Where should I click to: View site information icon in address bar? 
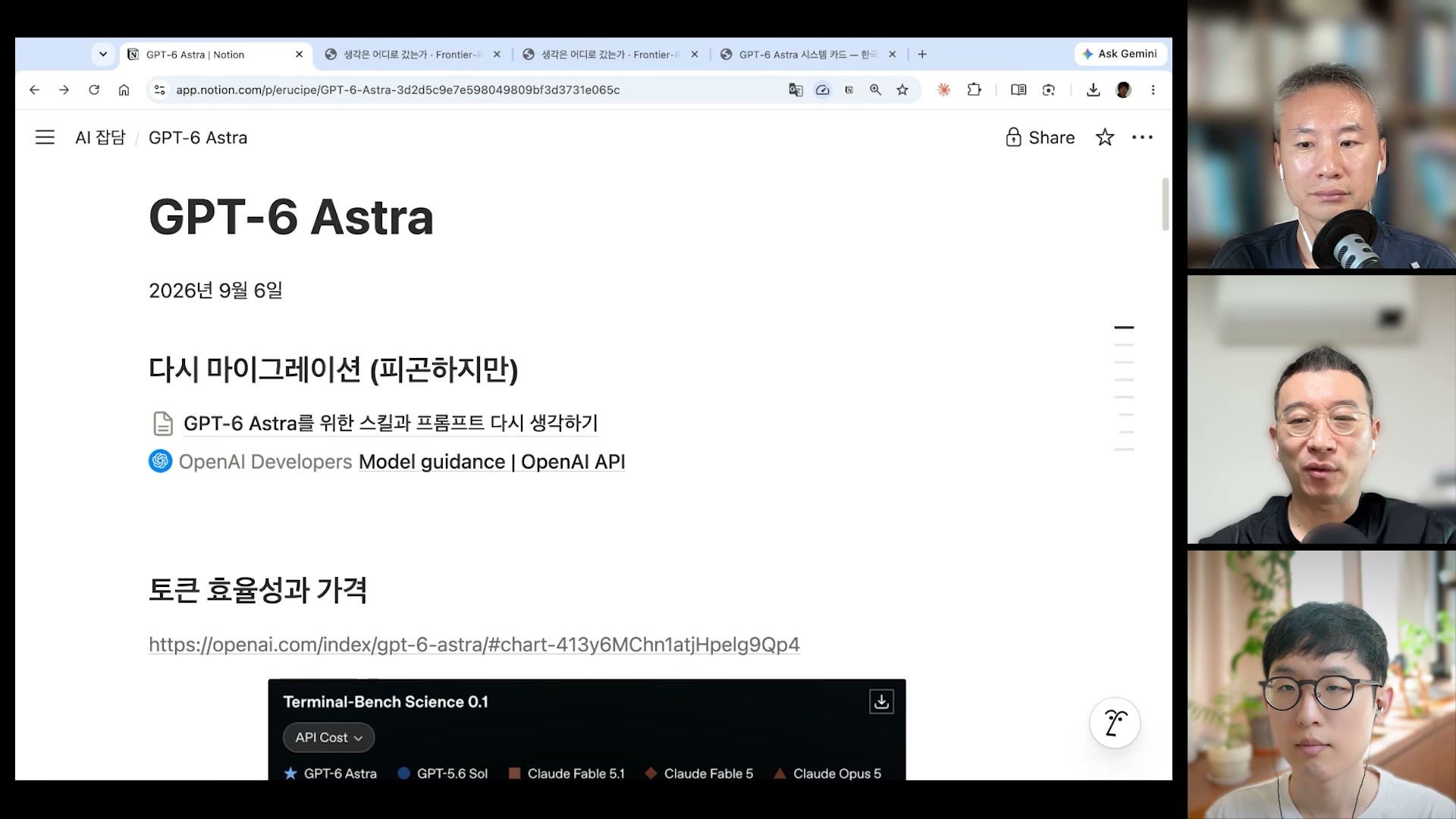159,89
